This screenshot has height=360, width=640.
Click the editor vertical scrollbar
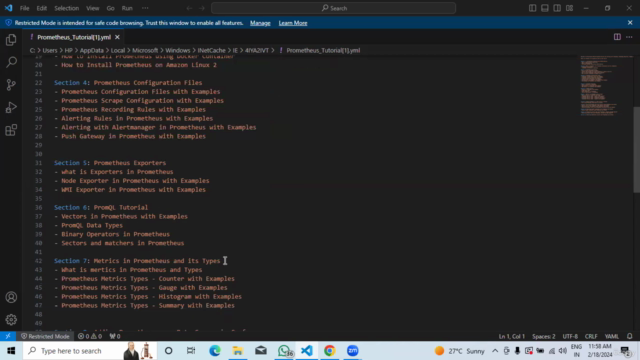coord(636,149)
